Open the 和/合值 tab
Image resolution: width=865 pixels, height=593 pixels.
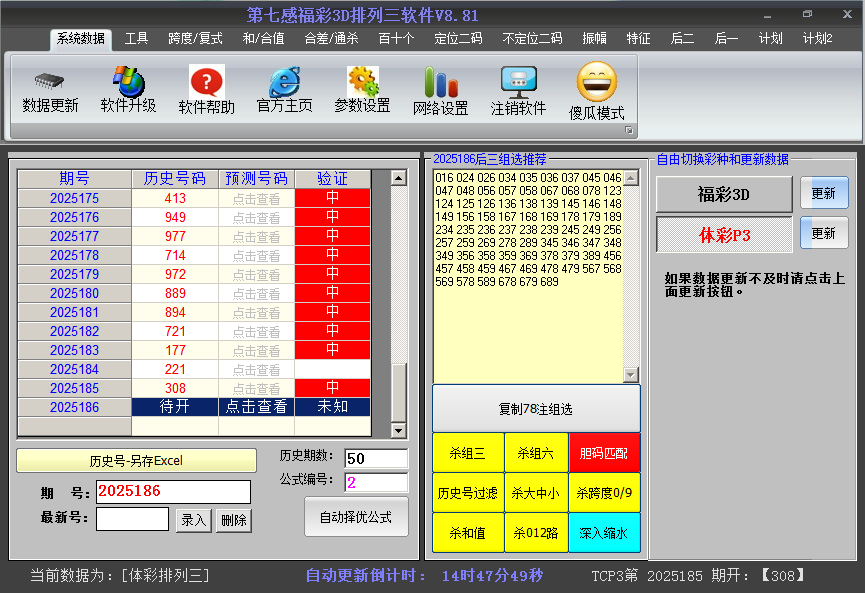tap(263, 39)
